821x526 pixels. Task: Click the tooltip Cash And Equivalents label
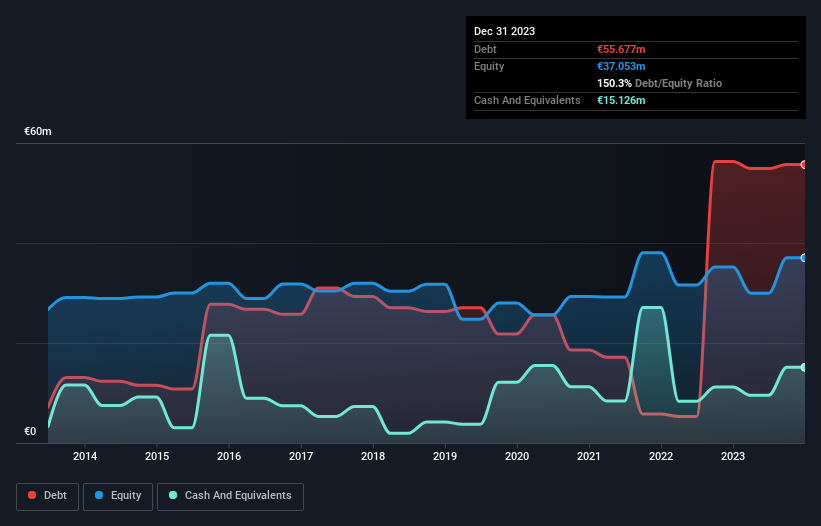(x=527, y=100)
